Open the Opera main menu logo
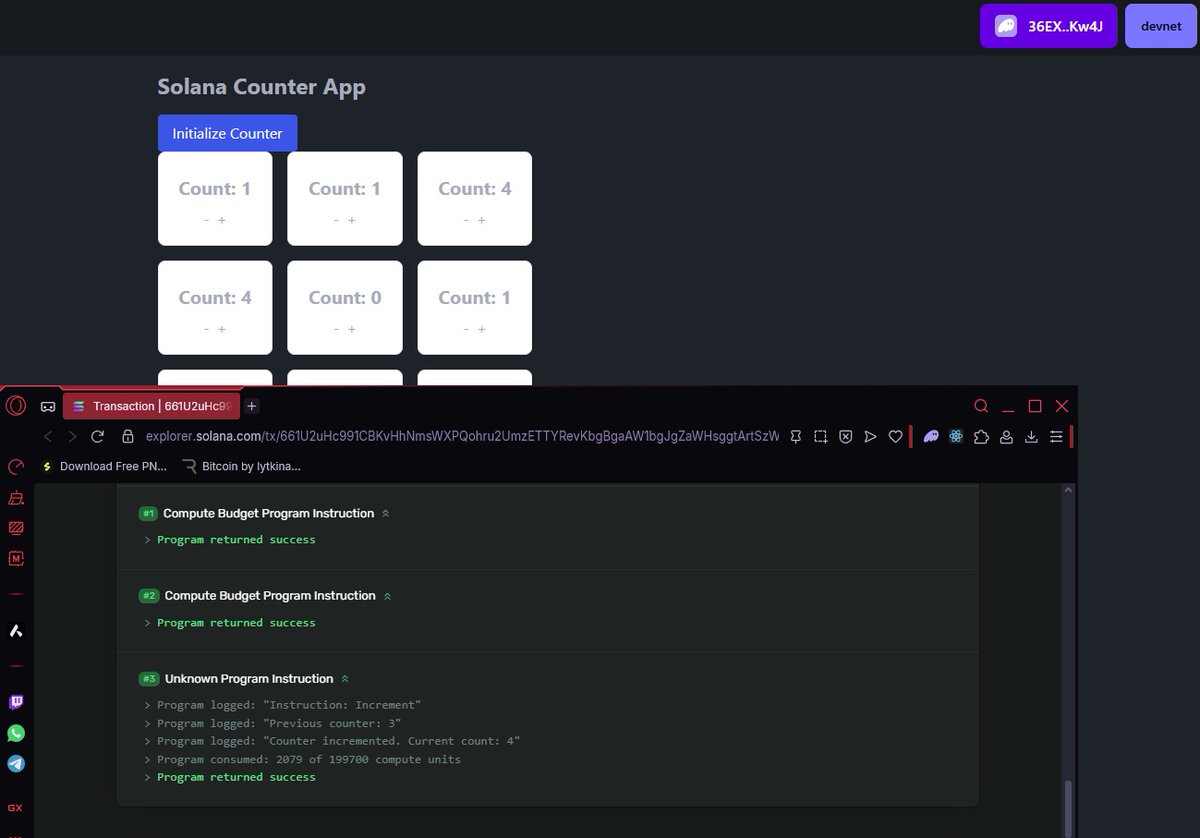 coord(16,406)
